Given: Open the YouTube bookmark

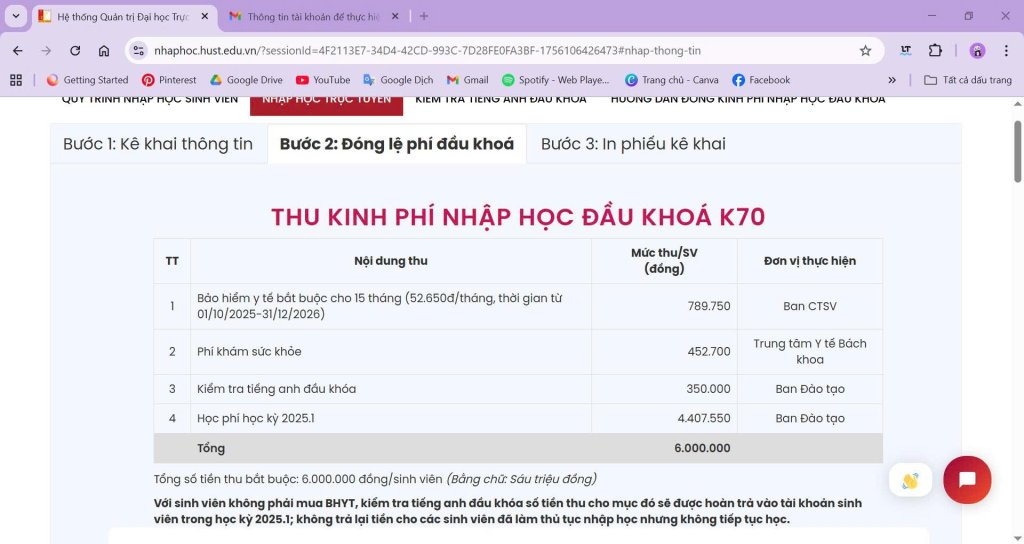Looking at the screenshot, I should (323, 80).
